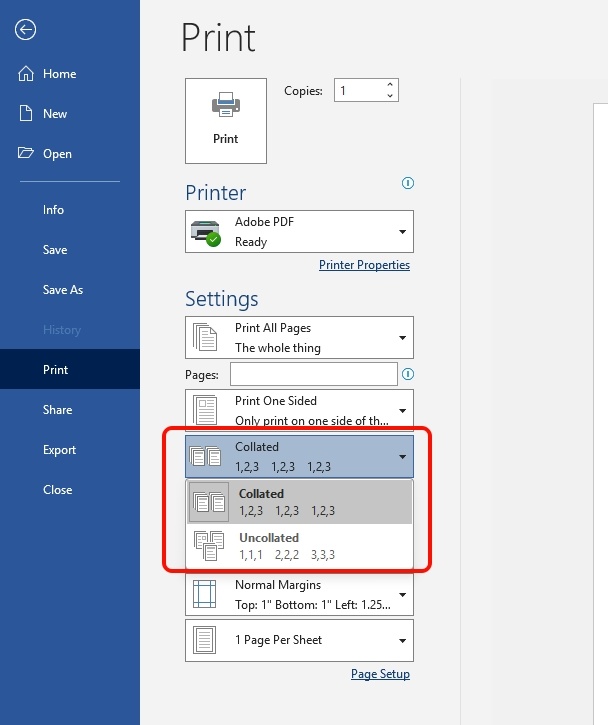Click Save in the sidebar
This screenshot has height=725, width=608.
pos(70,250)
